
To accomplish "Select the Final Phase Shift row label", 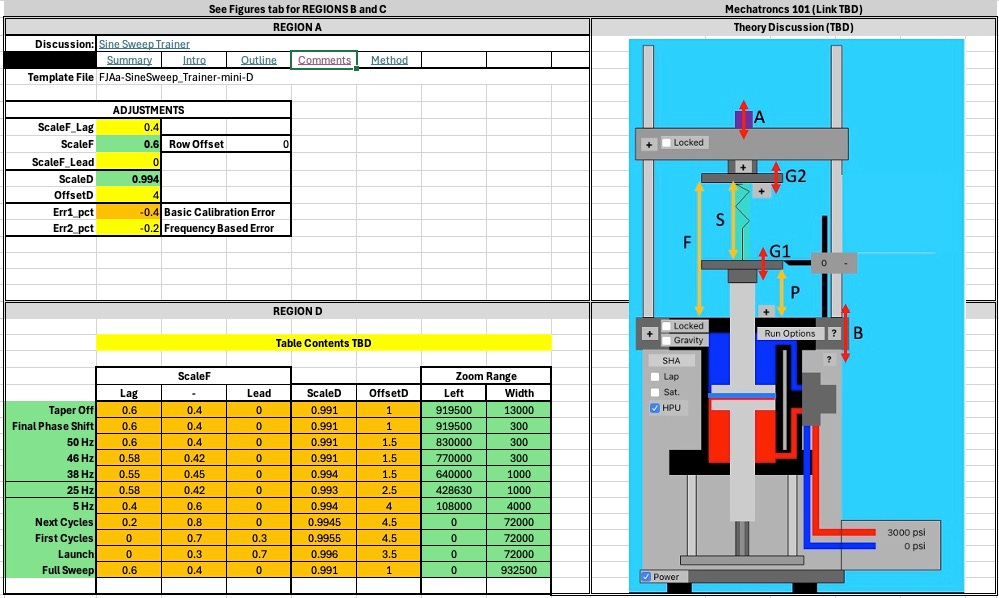I will pyautogui.click(x=51, y=426).
